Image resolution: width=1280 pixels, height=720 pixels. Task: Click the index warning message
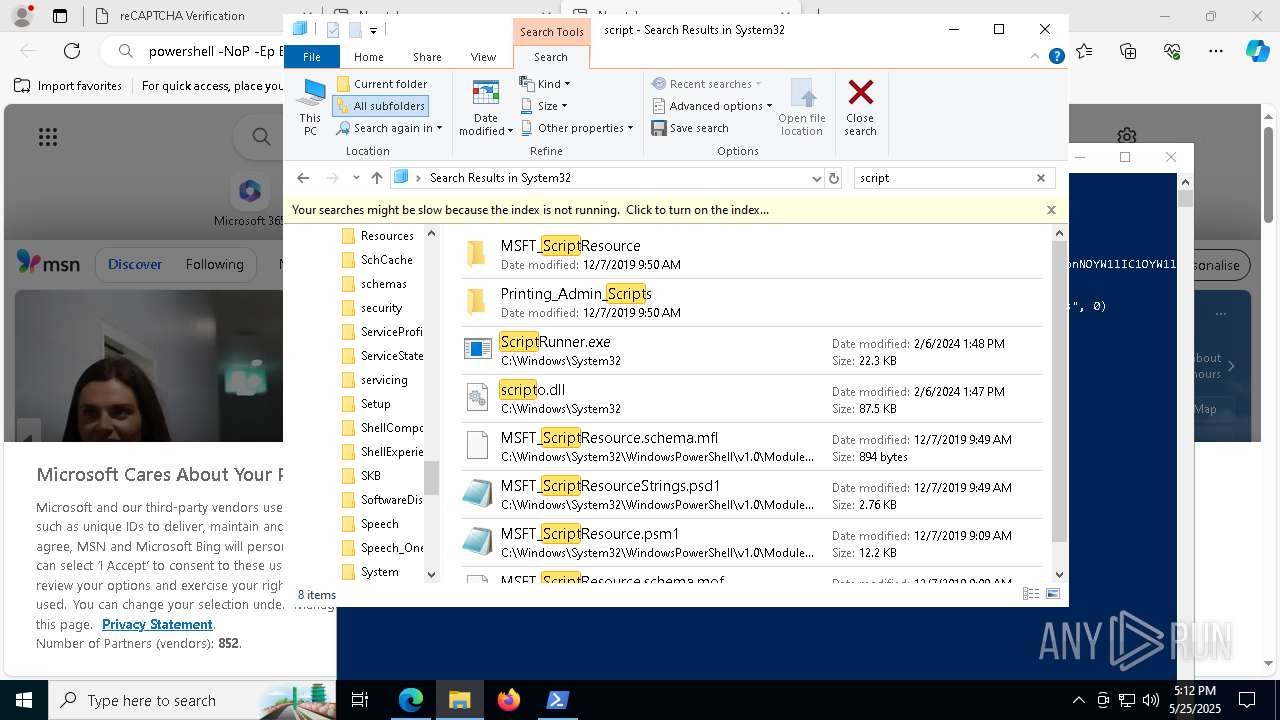pyautogui.click(x=530, y=210)
